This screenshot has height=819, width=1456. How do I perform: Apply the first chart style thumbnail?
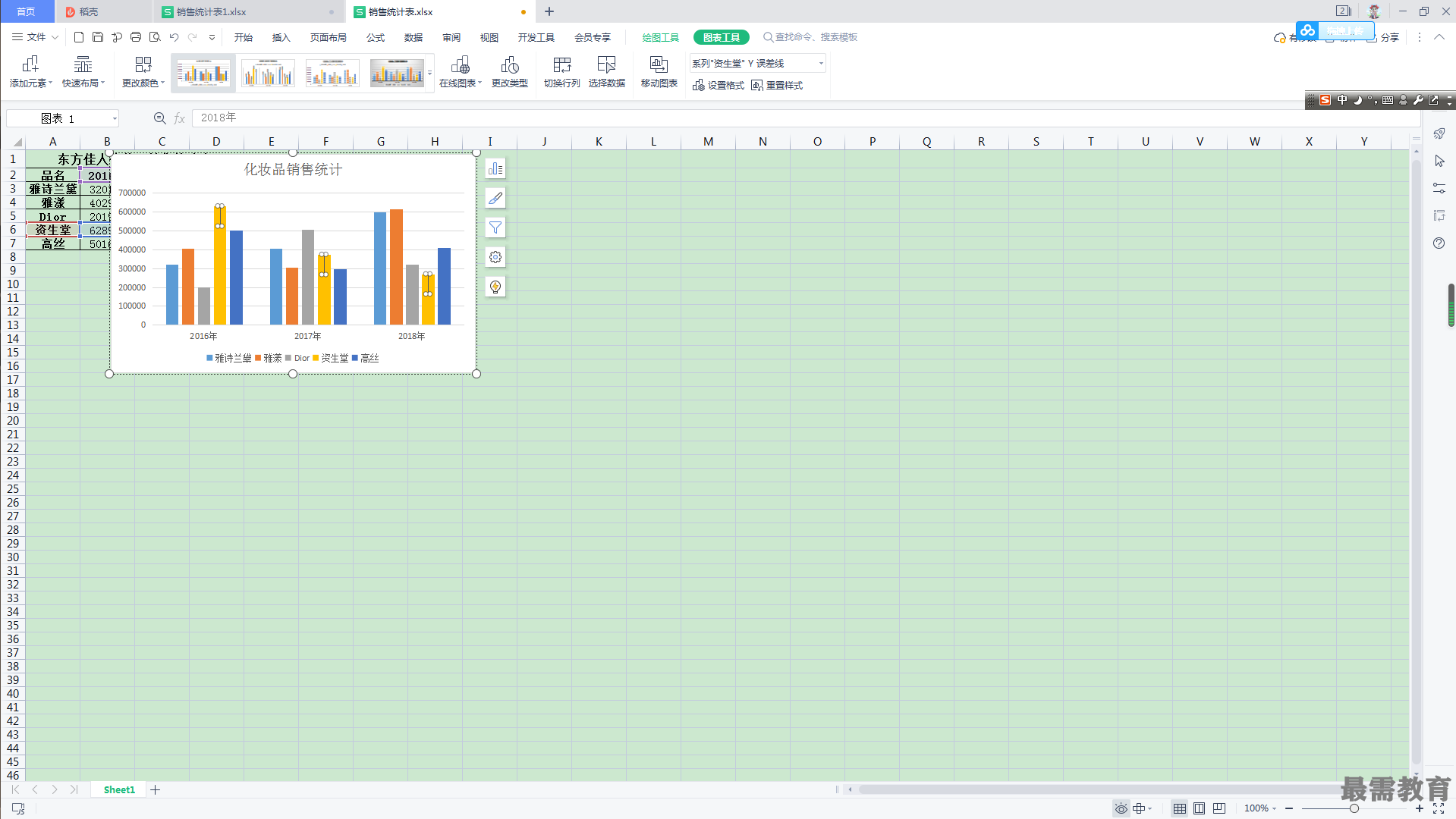point(203,73)
